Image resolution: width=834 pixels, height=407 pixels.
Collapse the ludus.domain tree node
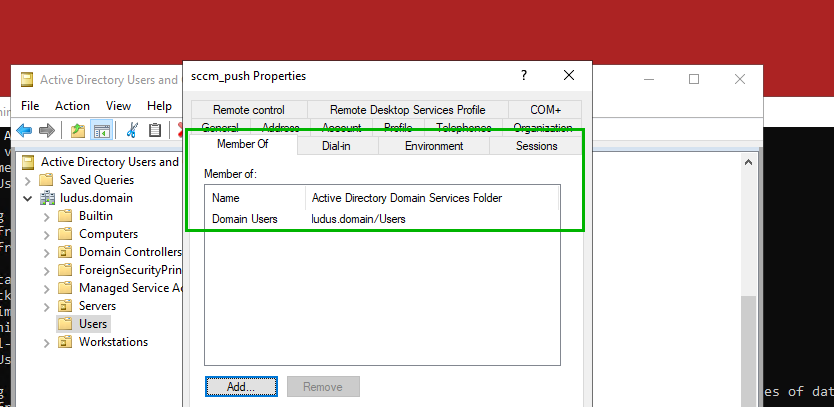click(x=28, y=198)
